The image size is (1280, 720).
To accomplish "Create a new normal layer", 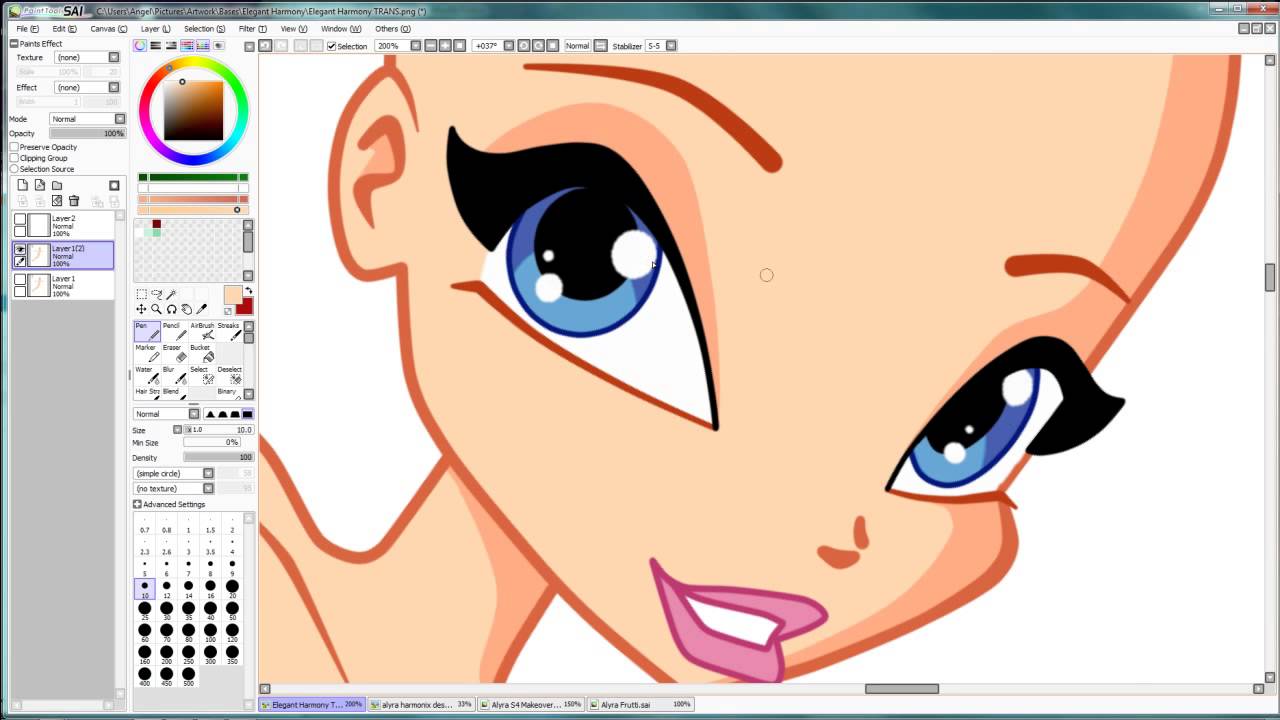I will coord(22,185).
